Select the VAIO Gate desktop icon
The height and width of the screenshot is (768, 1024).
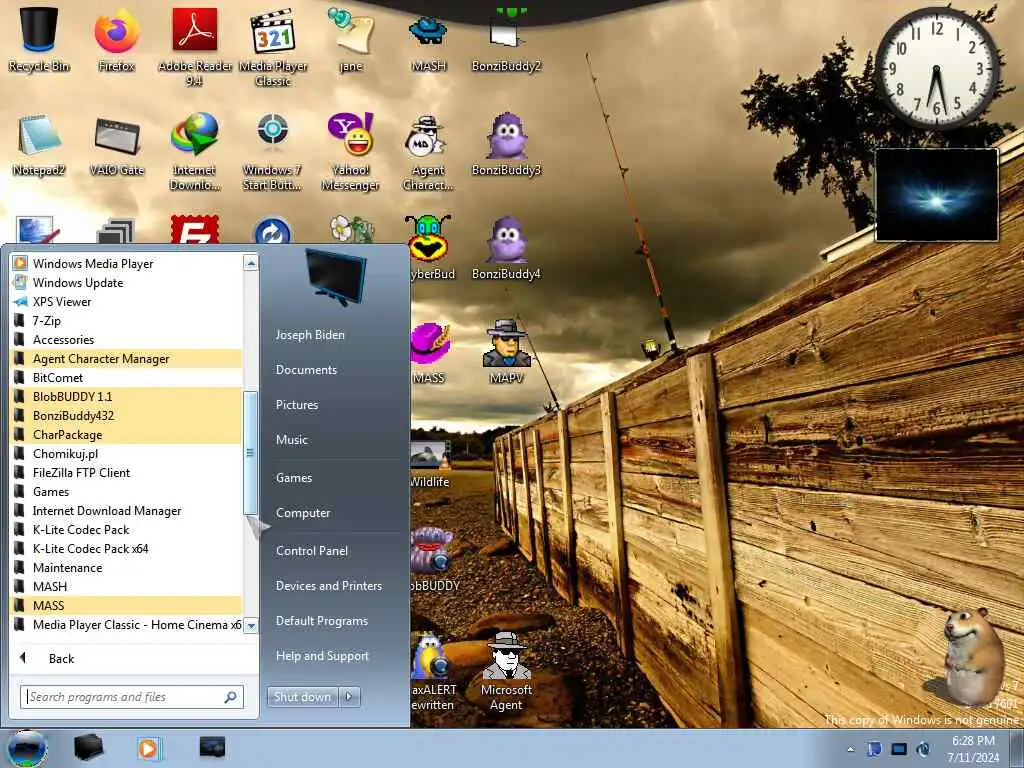pos(116,145)
